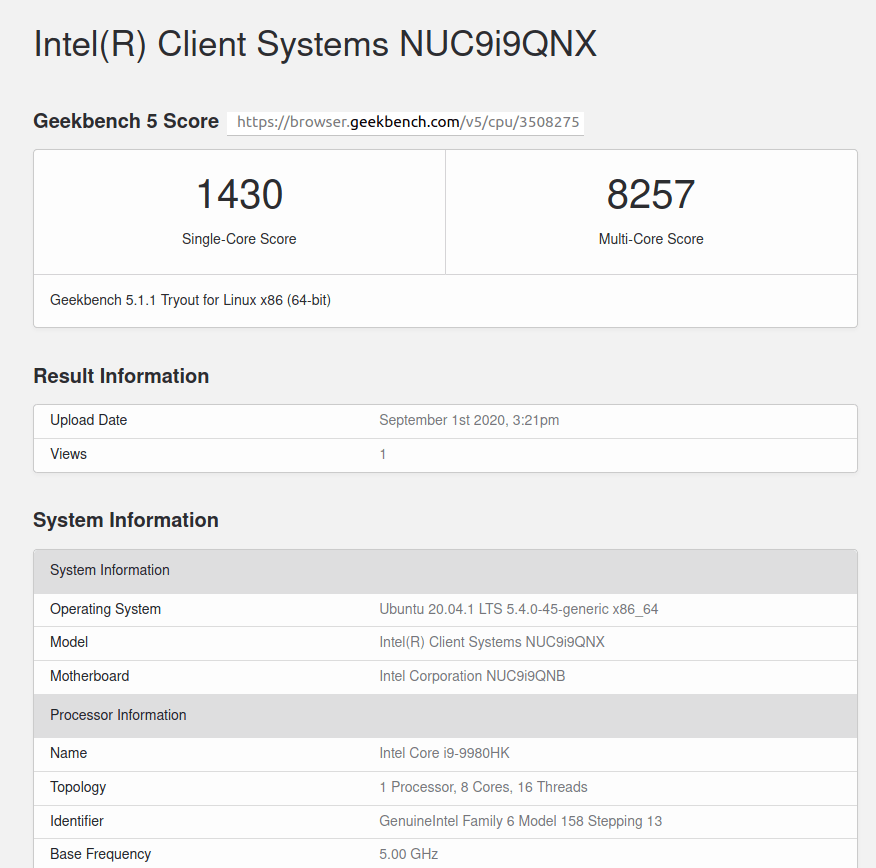Select the 5.00 GHz base frequency value
This screenshot has height=868, width=876.
click(408, 855)
